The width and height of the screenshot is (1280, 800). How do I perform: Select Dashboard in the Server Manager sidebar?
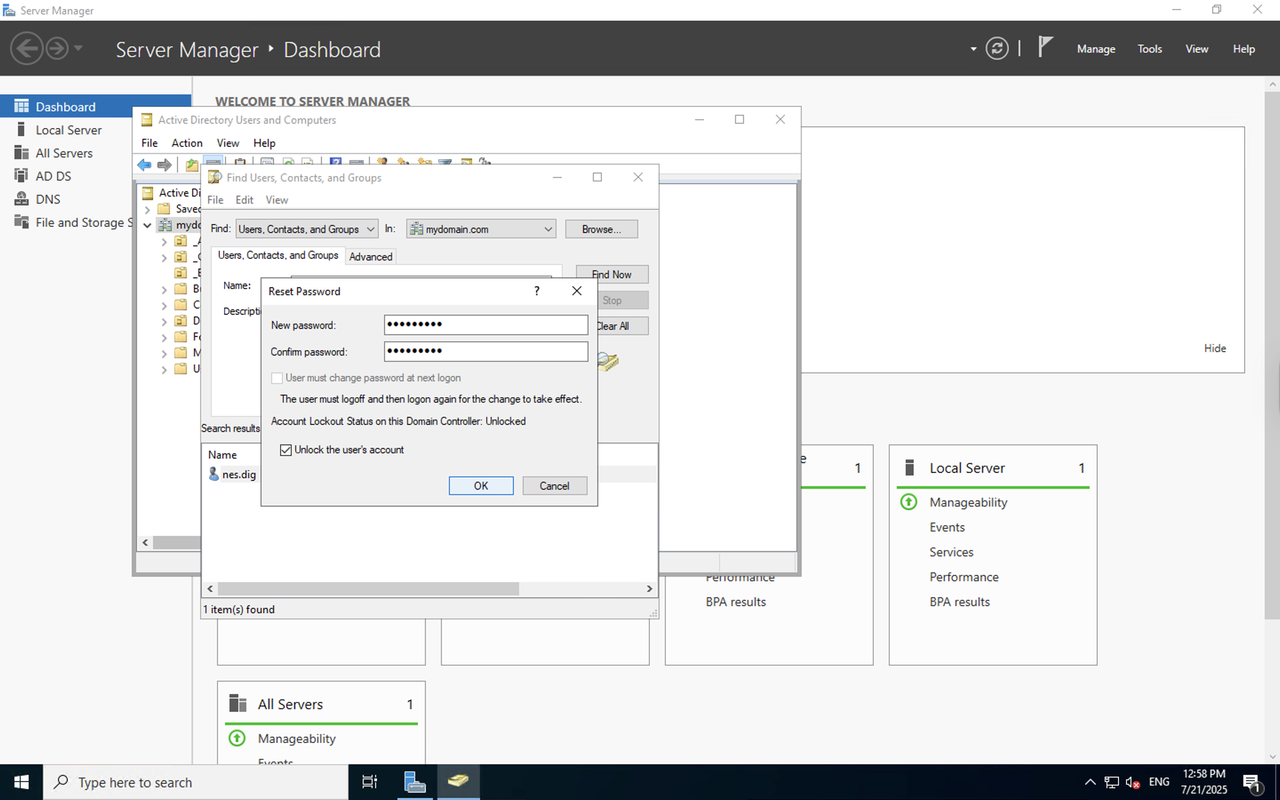point(96,107)
